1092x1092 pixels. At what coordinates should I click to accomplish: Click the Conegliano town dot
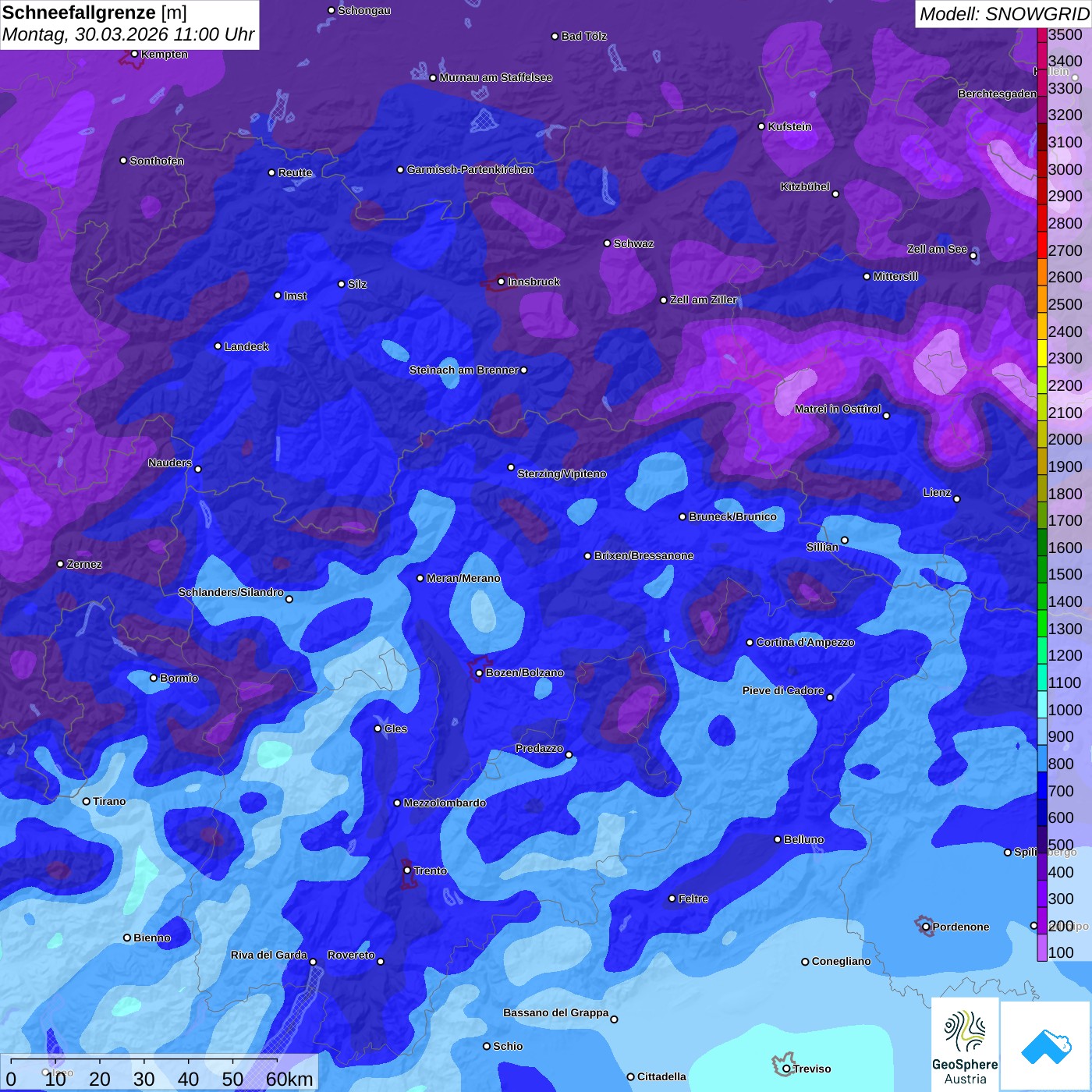[x=805, y=962]
